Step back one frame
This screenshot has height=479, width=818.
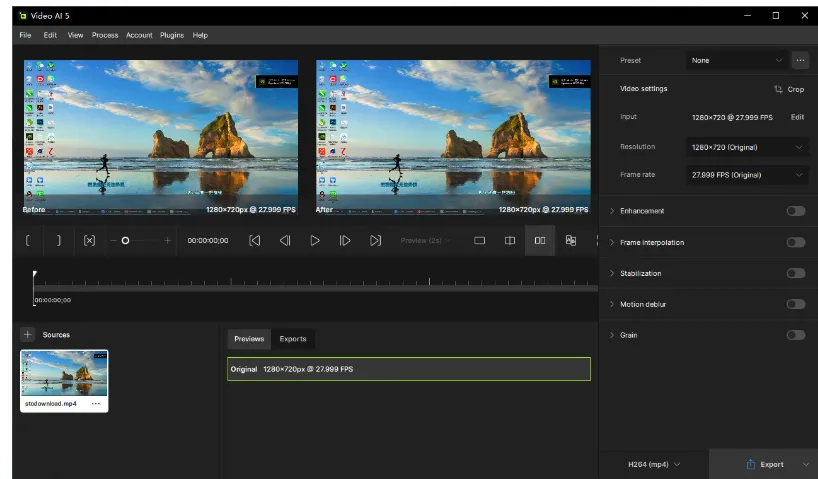pos(285,241)
